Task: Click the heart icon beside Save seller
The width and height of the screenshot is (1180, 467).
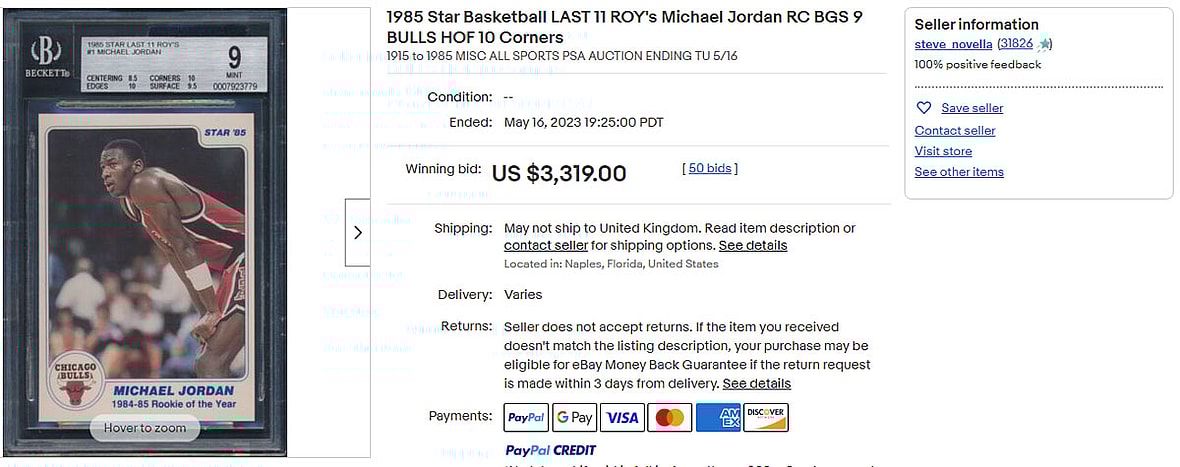Action: point(924,108)
